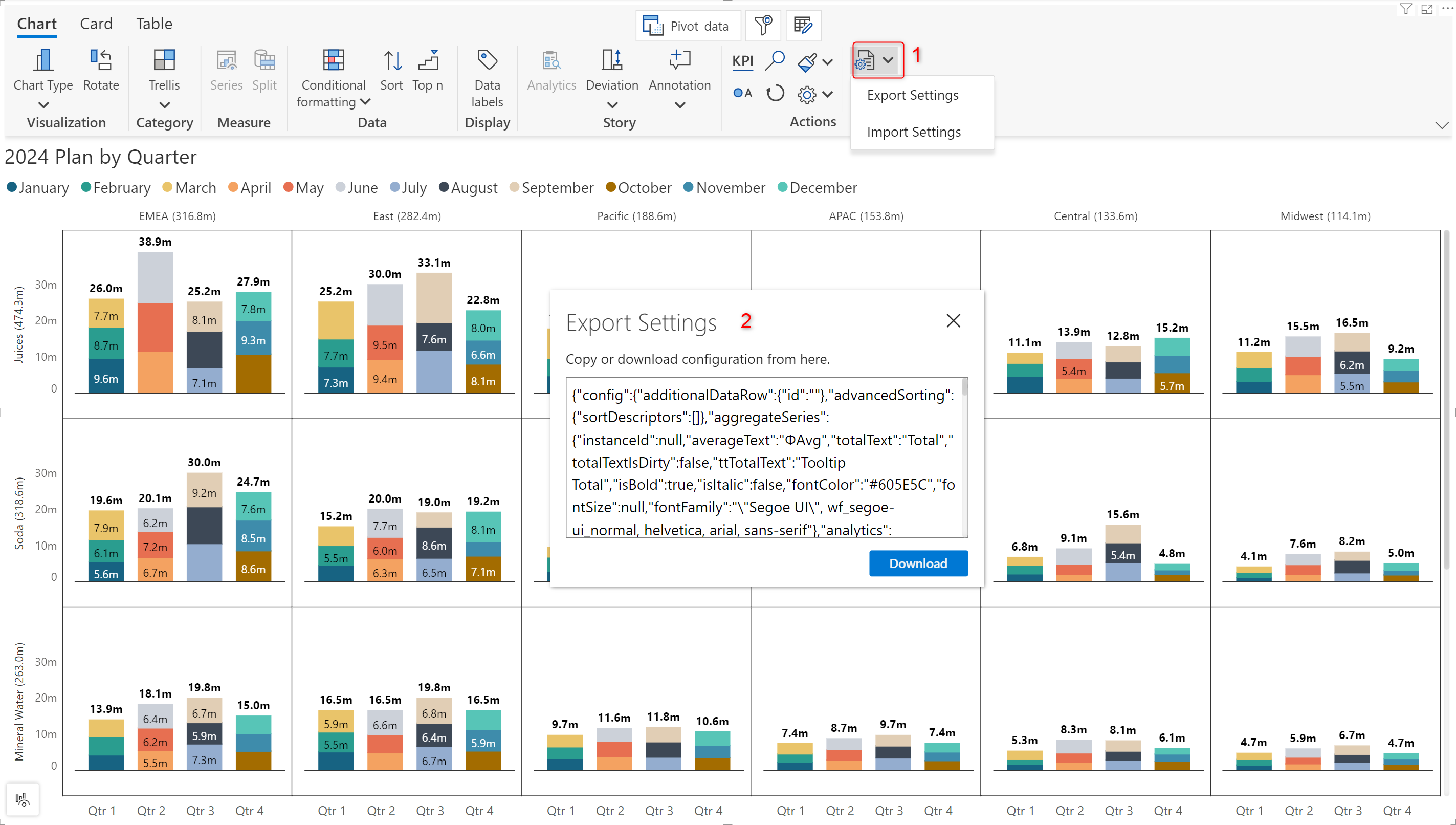Click the reset circular arrow icon
The width and height of the screenshot is (1456, 825).
pos(775,94)
